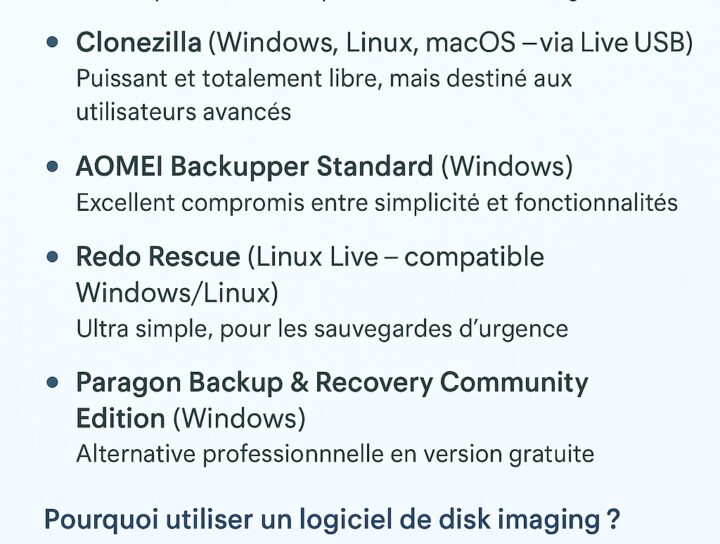The width and height of the screenshot is (720, 544).
Task: Select the AOMEI Backupper Standard heading
Action: click(x=254, y=166)
